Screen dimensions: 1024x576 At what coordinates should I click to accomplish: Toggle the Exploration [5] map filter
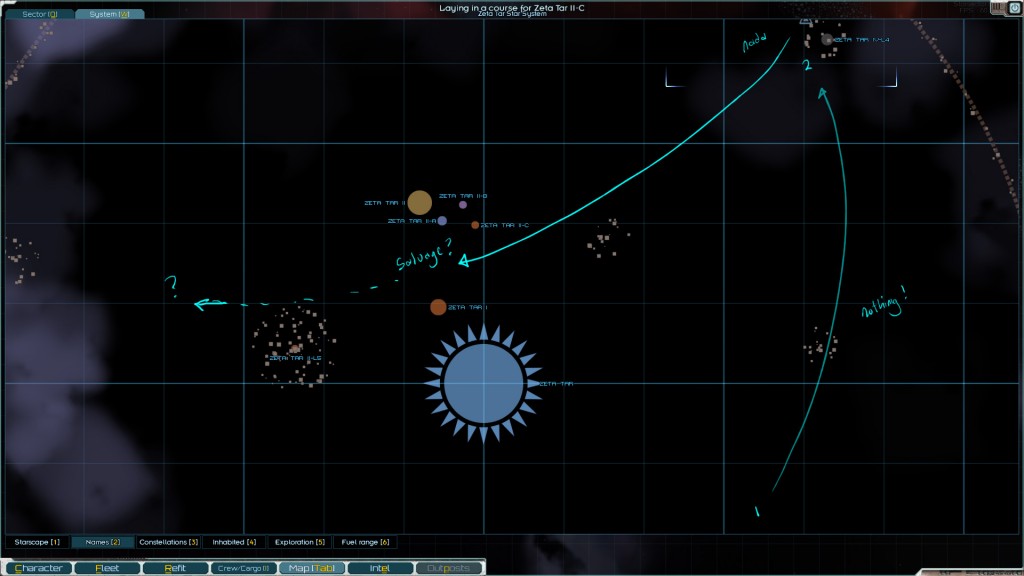click(x=300, y=542)
